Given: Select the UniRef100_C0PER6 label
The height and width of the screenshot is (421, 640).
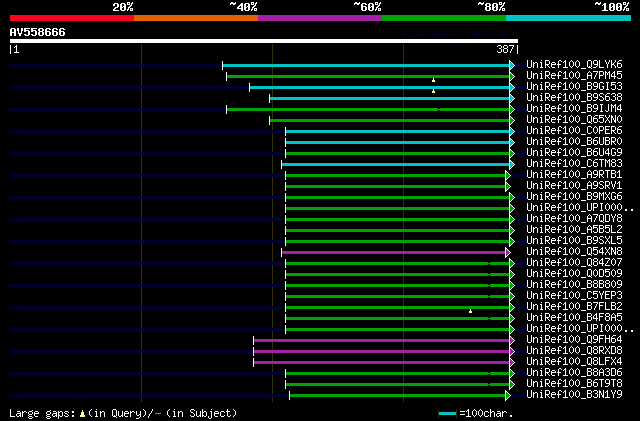Looking at the screenshot, I should point(574,131).
